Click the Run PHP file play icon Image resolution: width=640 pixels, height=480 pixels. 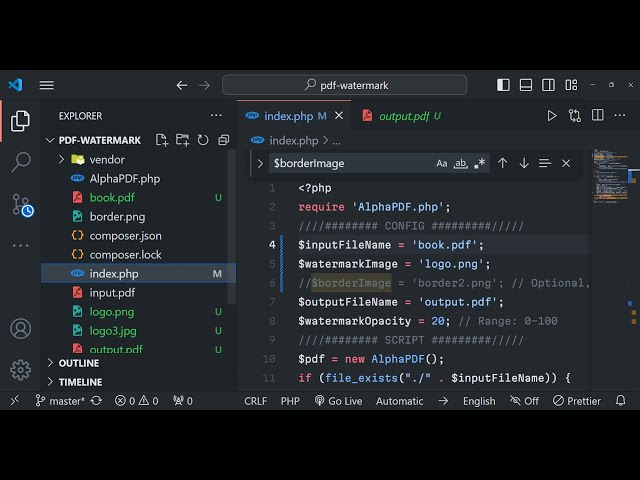point(552,116)
